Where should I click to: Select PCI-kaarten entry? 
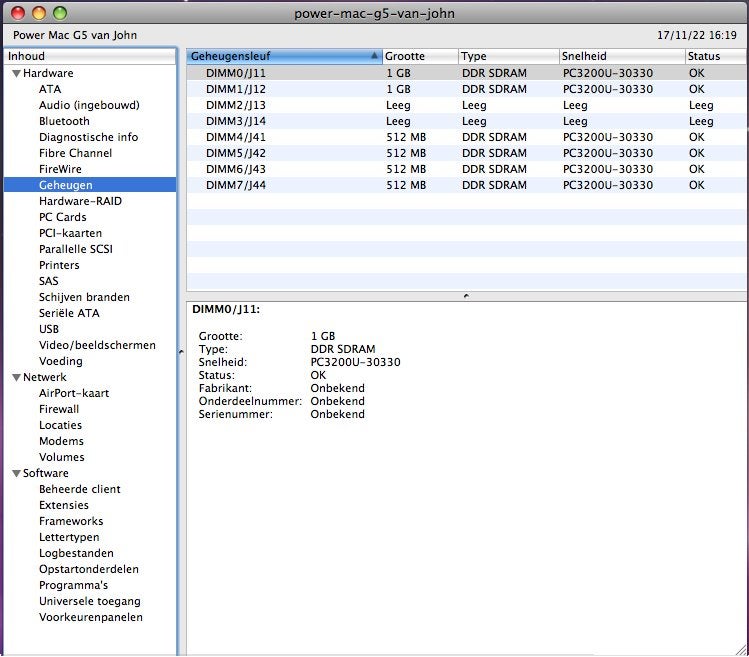[70, 233]
